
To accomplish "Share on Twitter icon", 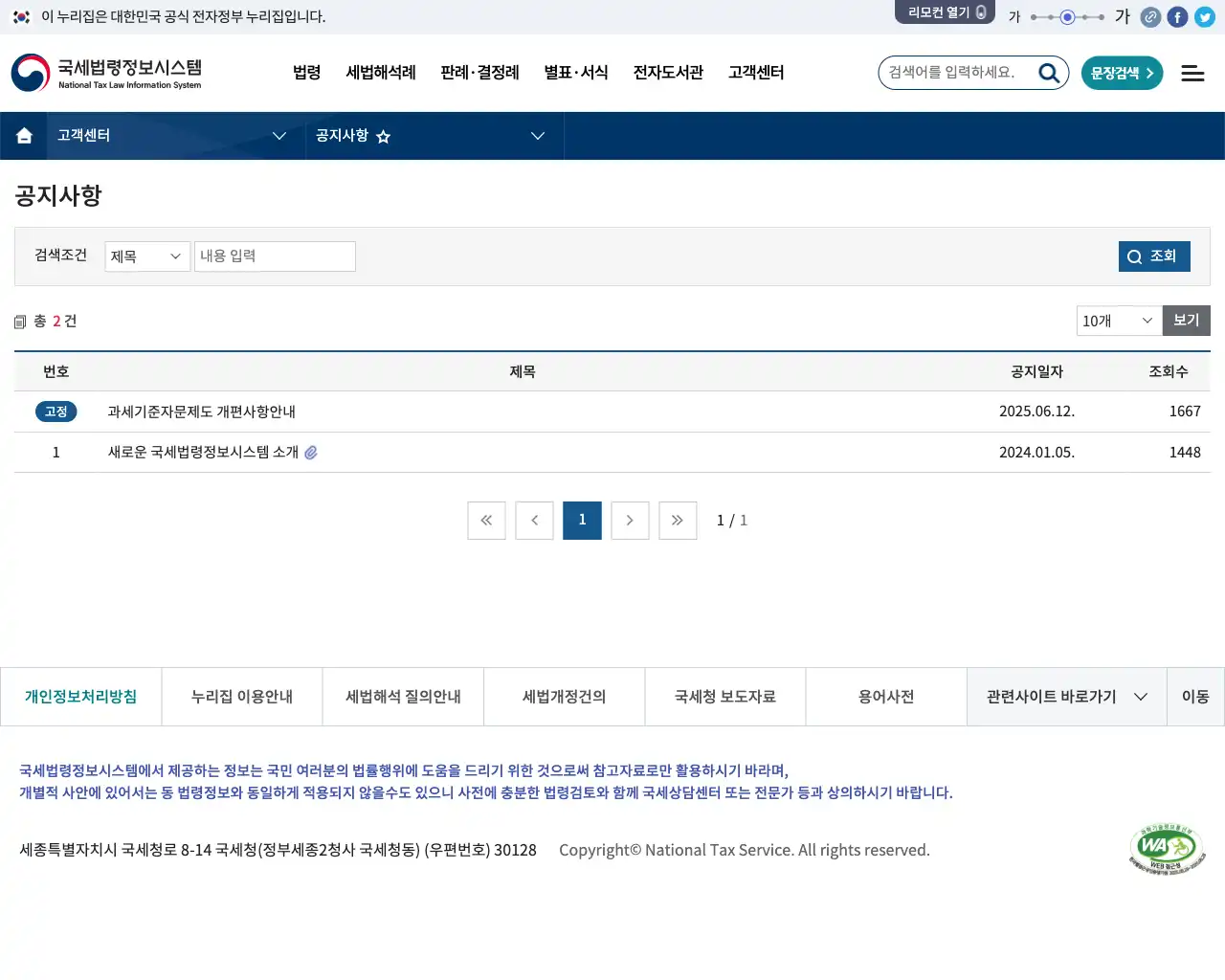I will [1205, 17].
